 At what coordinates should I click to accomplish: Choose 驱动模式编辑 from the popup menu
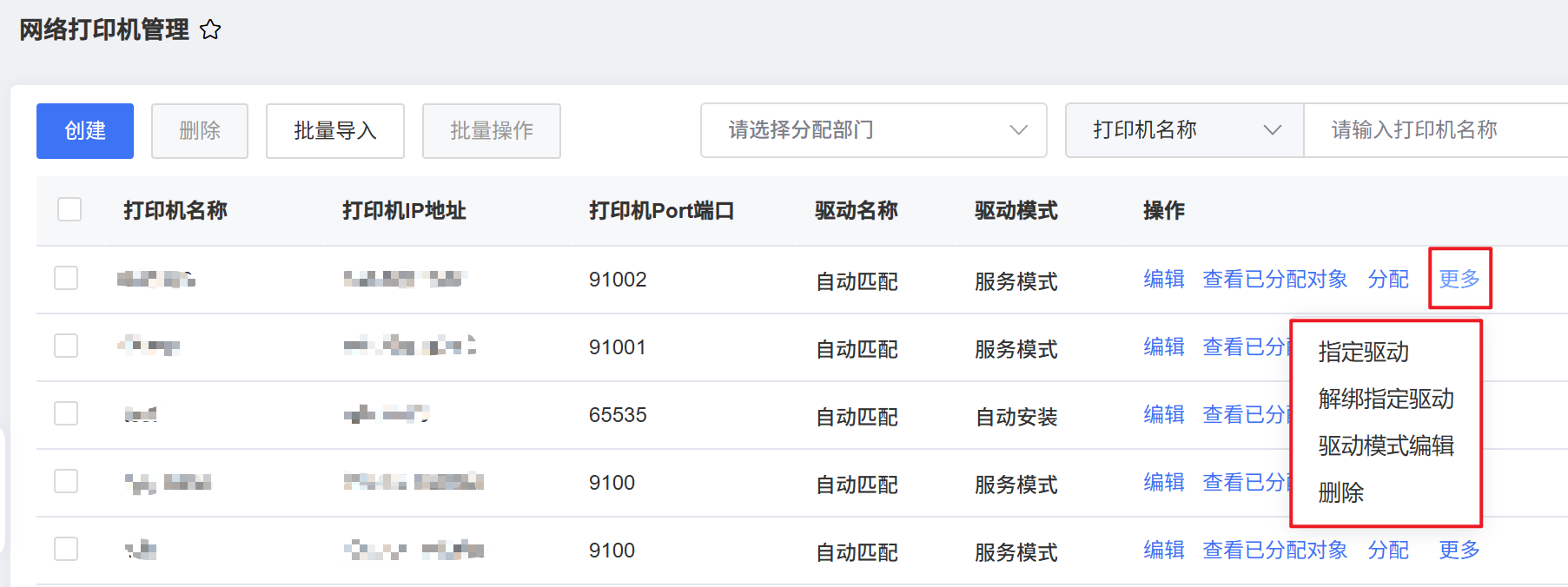[x=1386, y=445]
